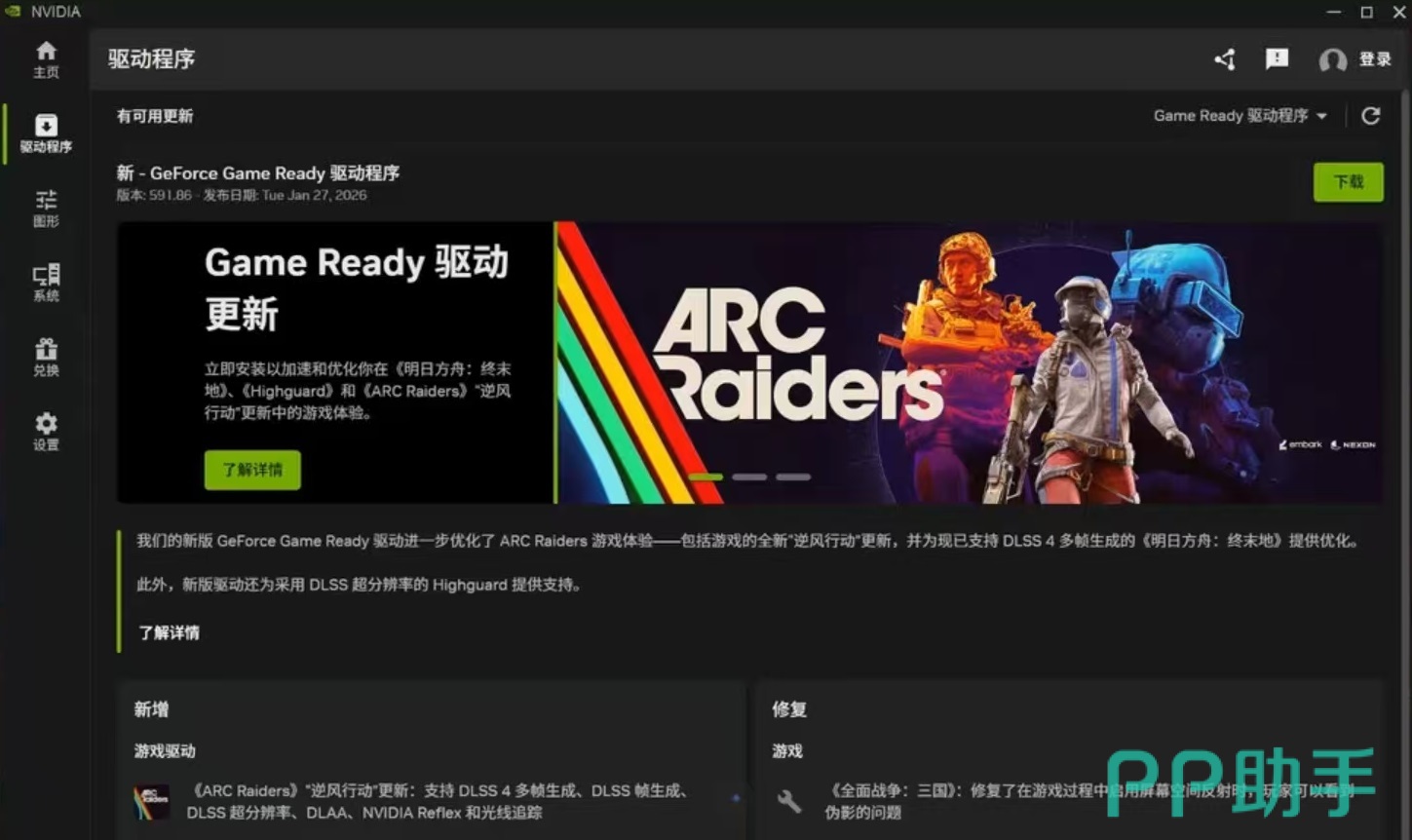Go to the 主页 home tab
1412x840 pixels.
(x=46, y=59)
